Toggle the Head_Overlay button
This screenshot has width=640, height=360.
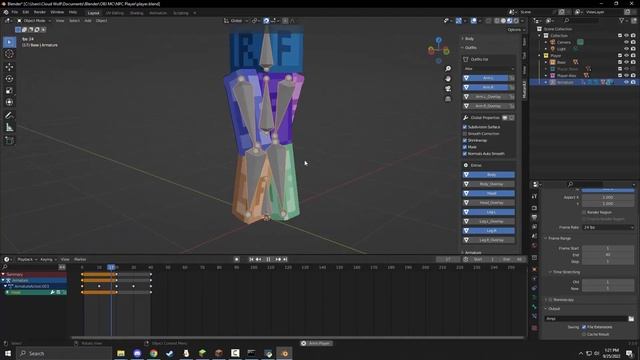489,203
